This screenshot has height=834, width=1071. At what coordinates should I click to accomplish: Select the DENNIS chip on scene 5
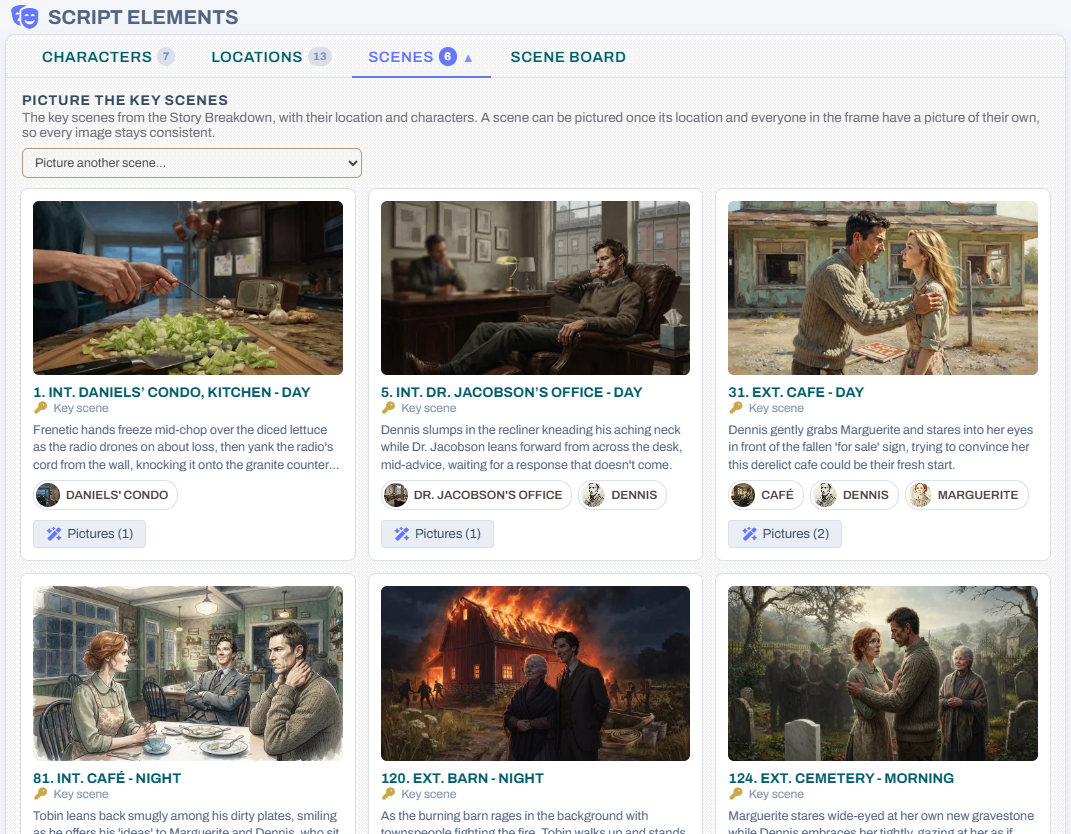(622, 495)
